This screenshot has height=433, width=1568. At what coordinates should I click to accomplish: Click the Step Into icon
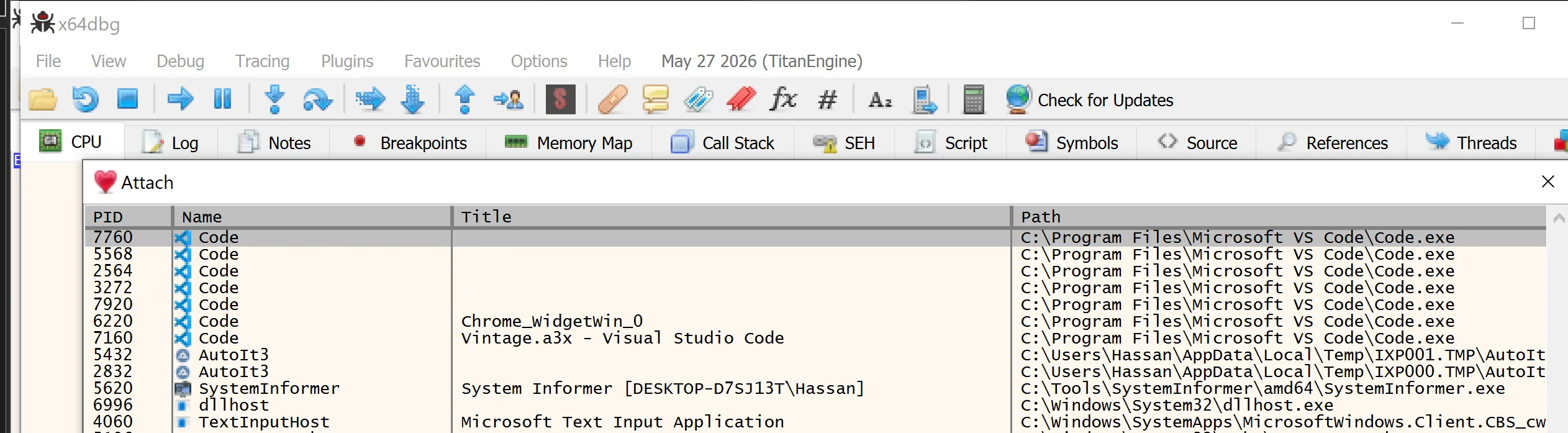(274, 99)
